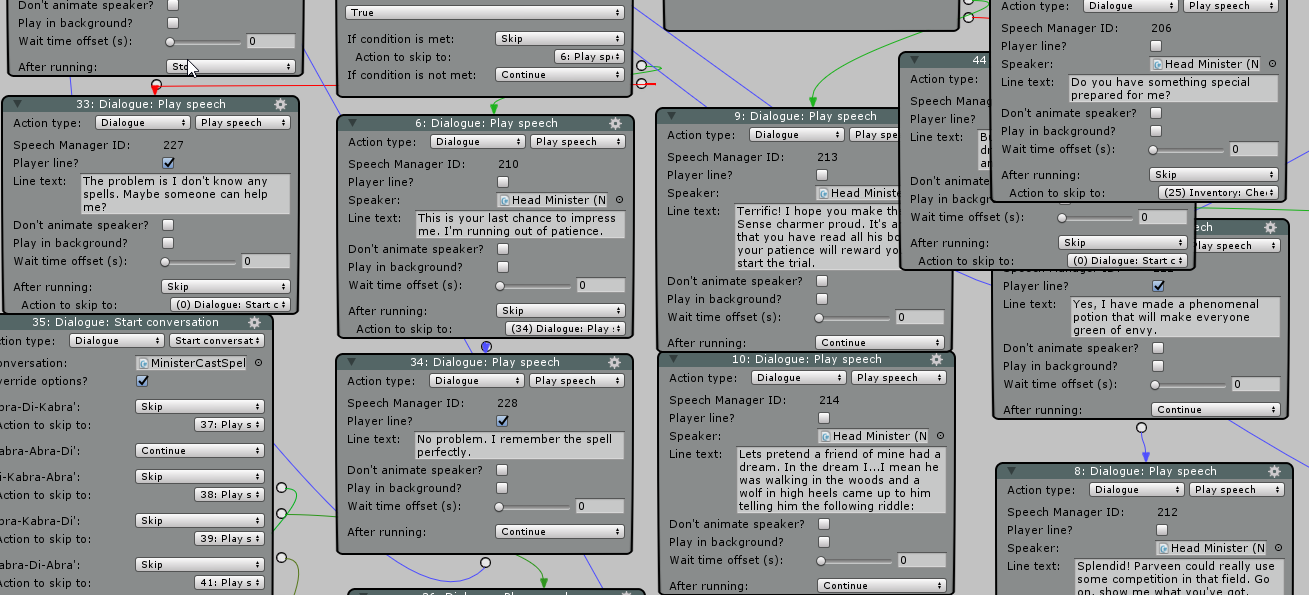The image size is (1309, 595).
Task: Open node 10 gear options
Action: coord(937,359)
